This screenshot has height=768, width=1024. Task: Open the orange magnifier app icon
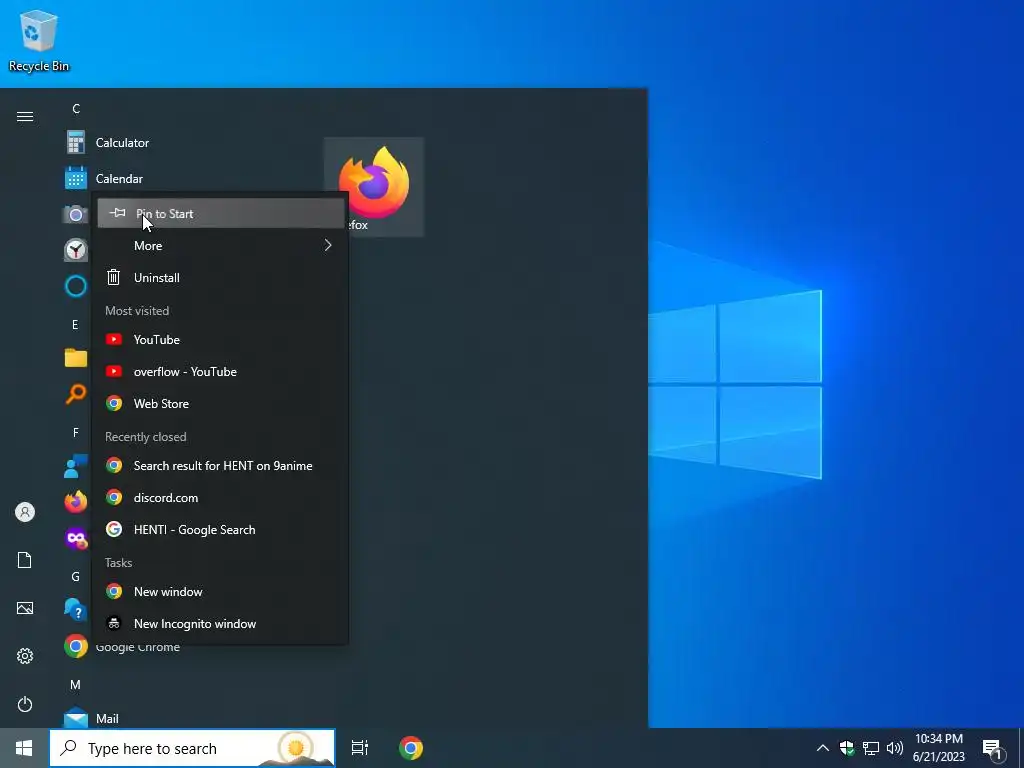[x=76, y=394]
